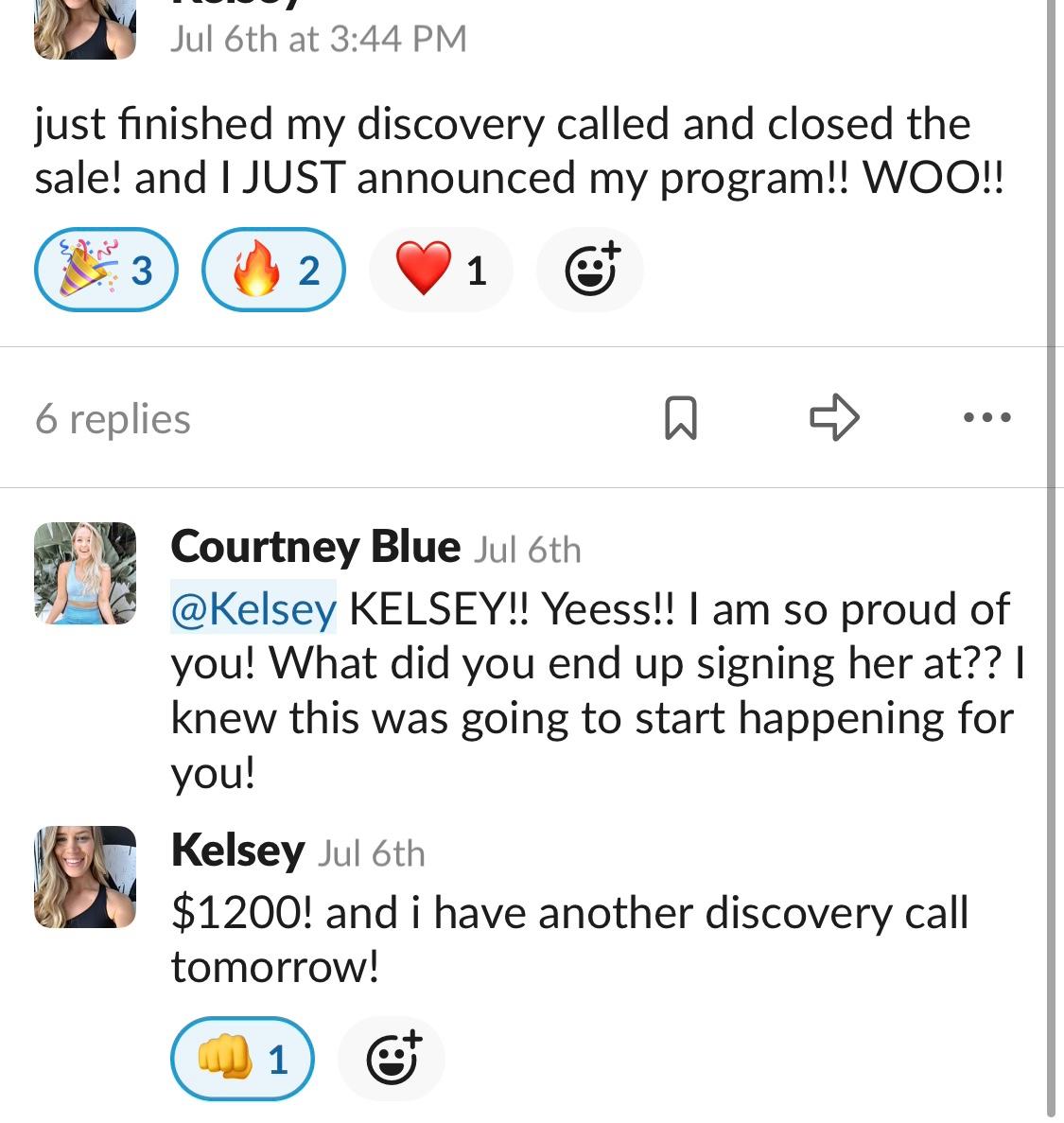Toggle the fire emoji reaction
The height and width of the screenshot is (1123, 1064).
coord(273,270)
